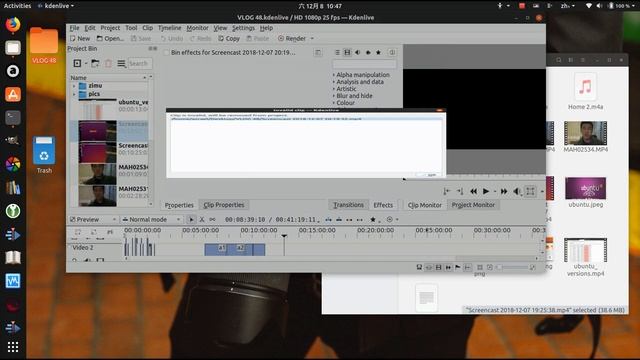Show audio effects speaker filter icon
Screen dimensions: 640x360
pos(358,52)
